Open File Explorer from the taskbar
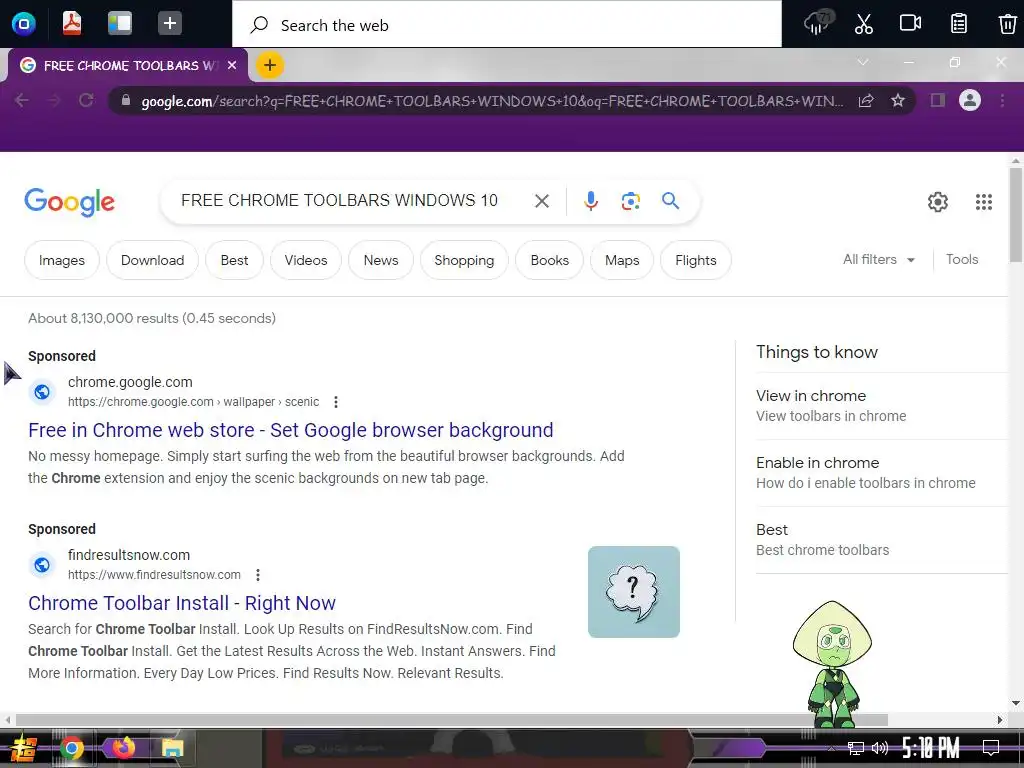1024x768 pixels. (172, 748)
